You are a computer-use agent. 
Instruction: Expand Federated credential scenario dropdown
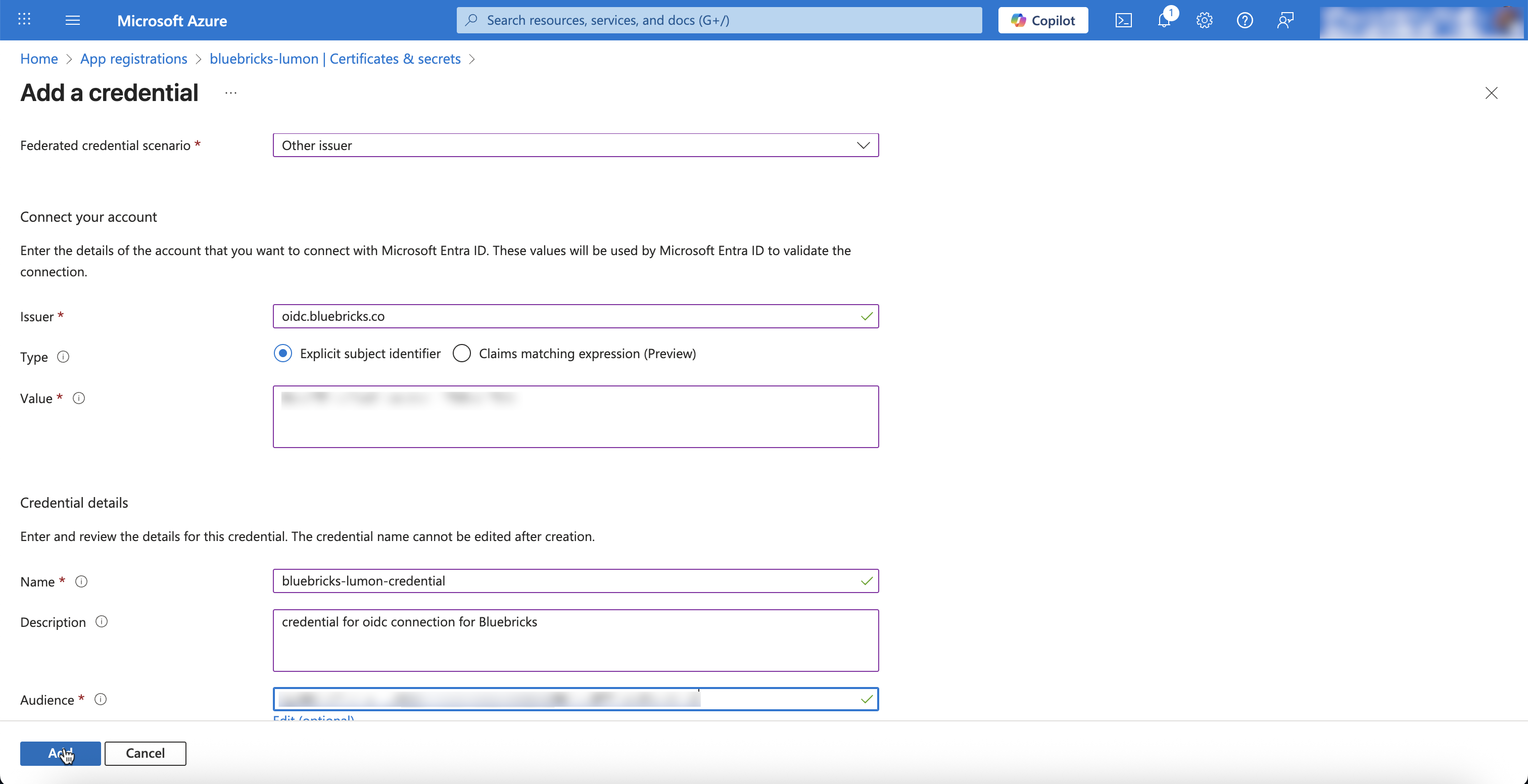[576, 145]
